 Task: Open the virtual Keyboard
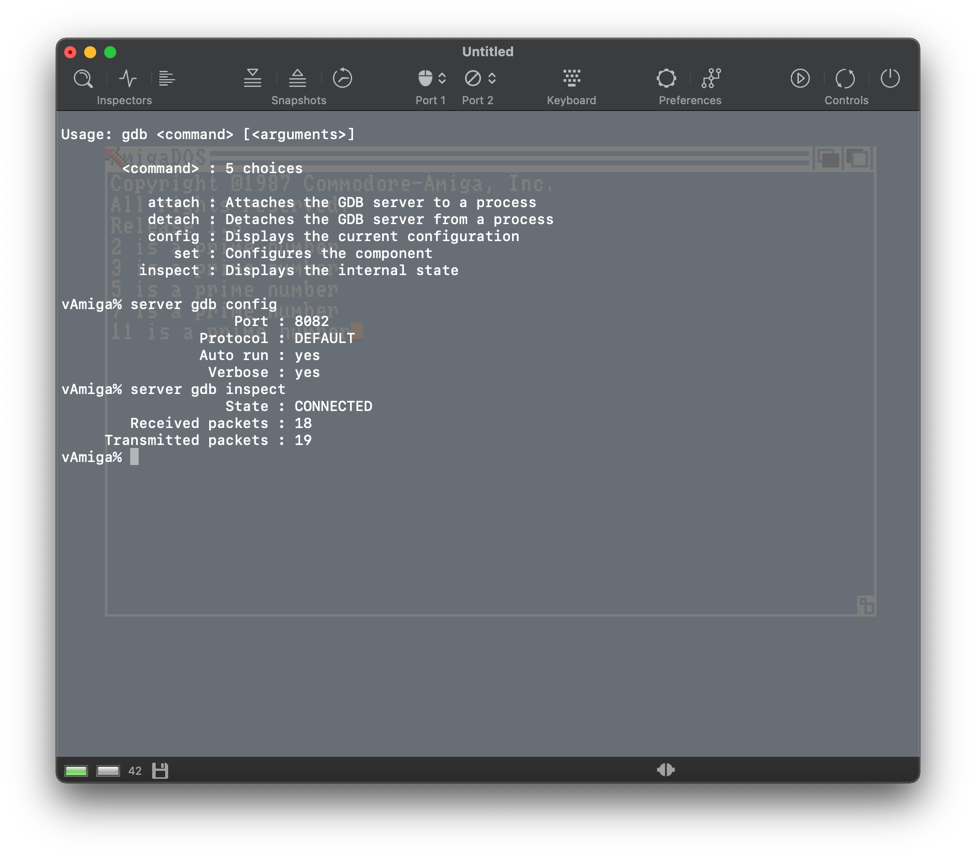point(571,78)
